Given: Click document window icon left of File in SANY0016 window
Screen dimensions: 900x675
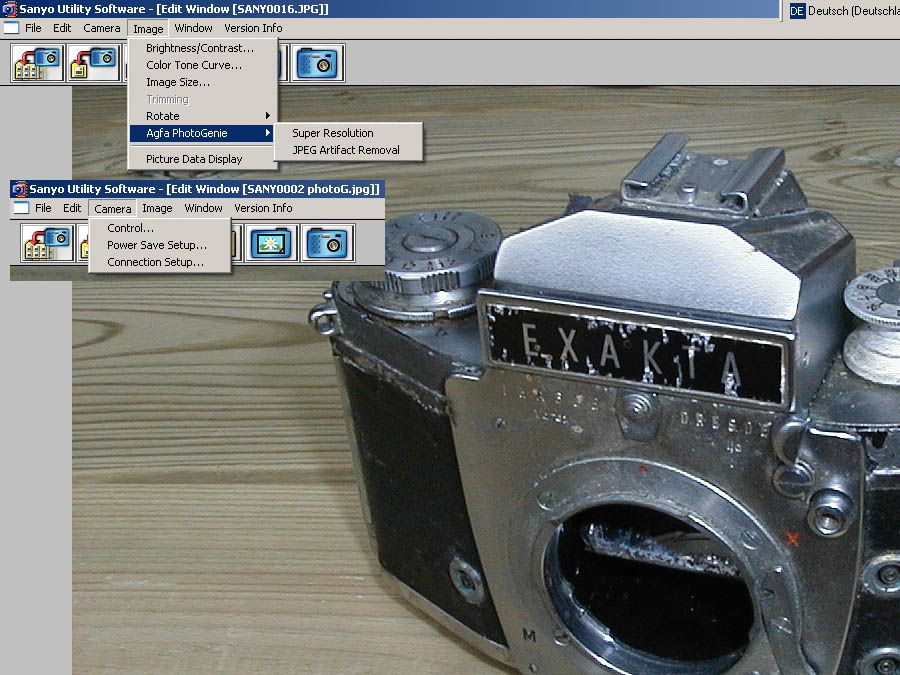Looking at the screenshot, I should tap(11, 28).
